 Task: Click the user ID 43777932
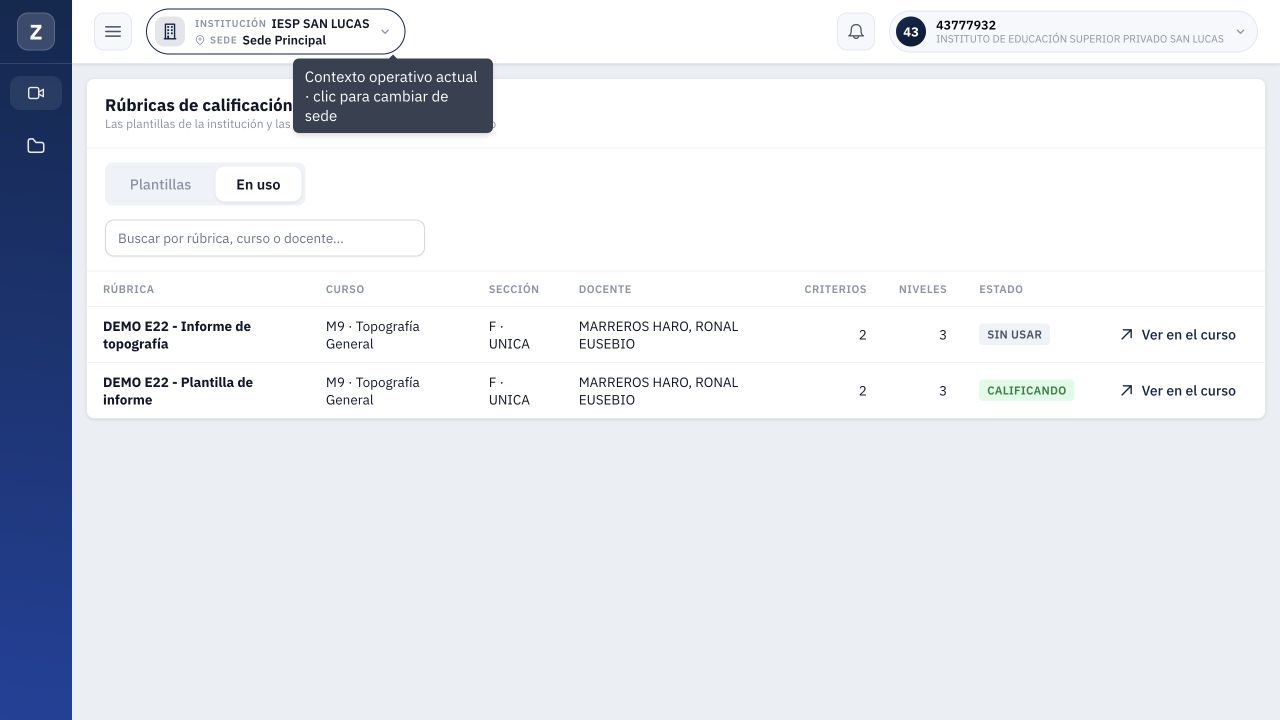966,25
